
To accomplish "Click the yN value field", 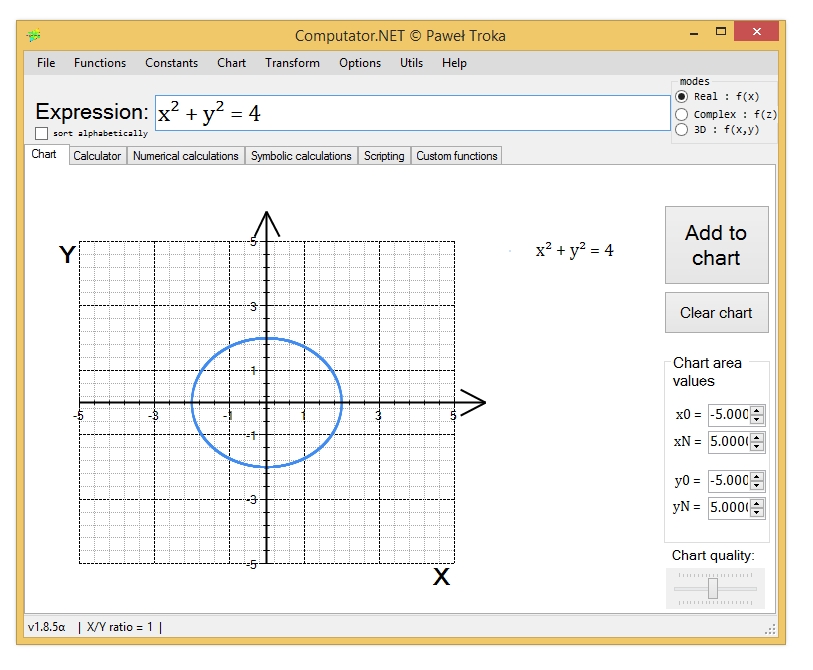I will (729, 507).
